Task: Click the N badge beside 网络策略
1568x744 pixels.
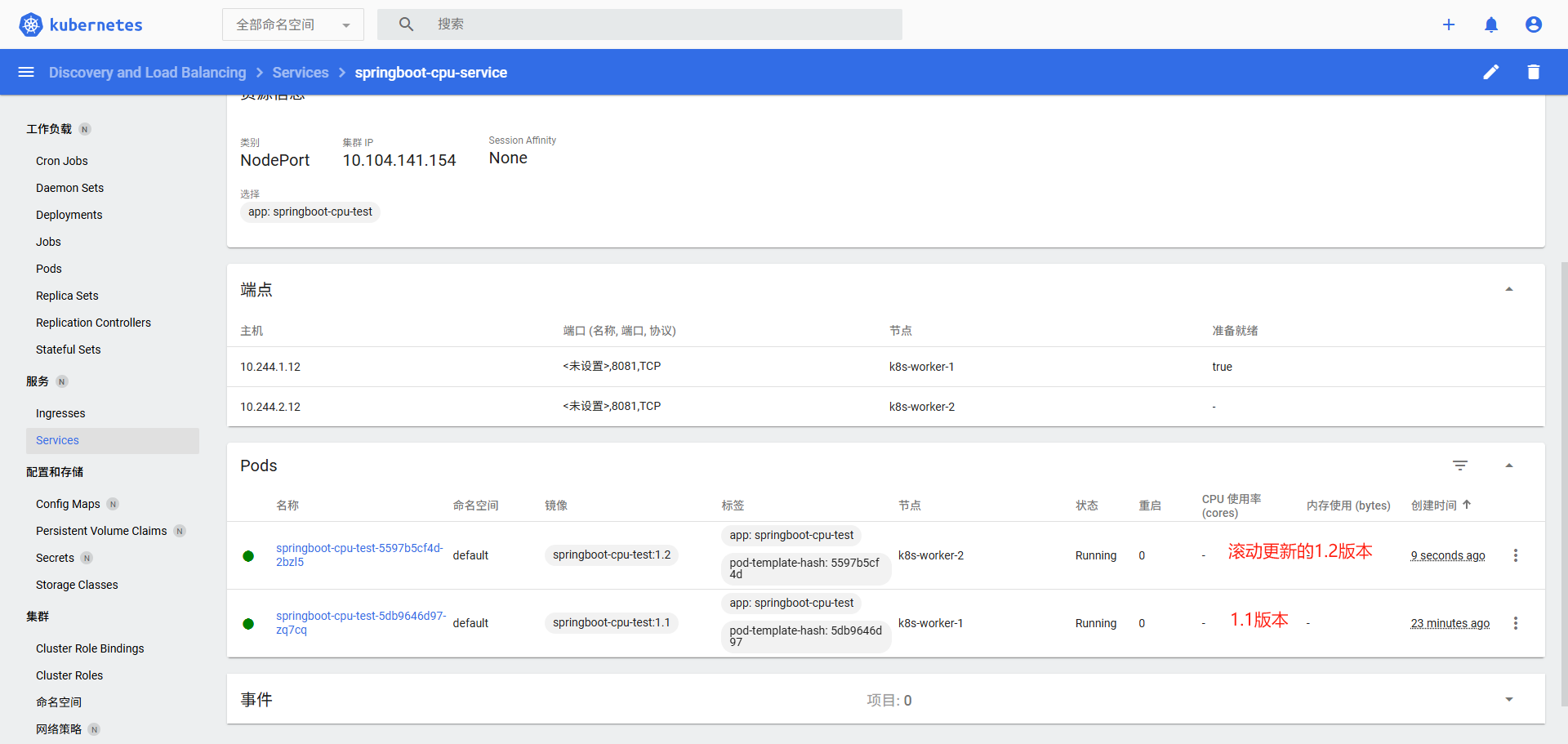Action: click(x=94, y=729)
